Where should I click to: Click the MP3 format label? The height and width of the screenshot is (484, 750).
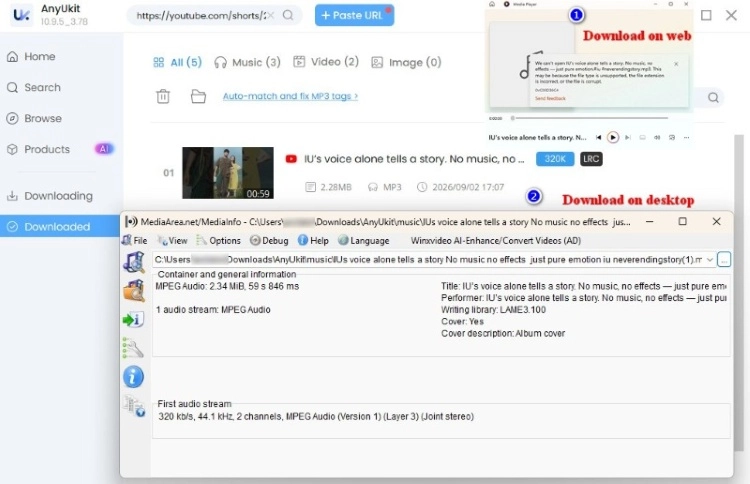point(392,187)
